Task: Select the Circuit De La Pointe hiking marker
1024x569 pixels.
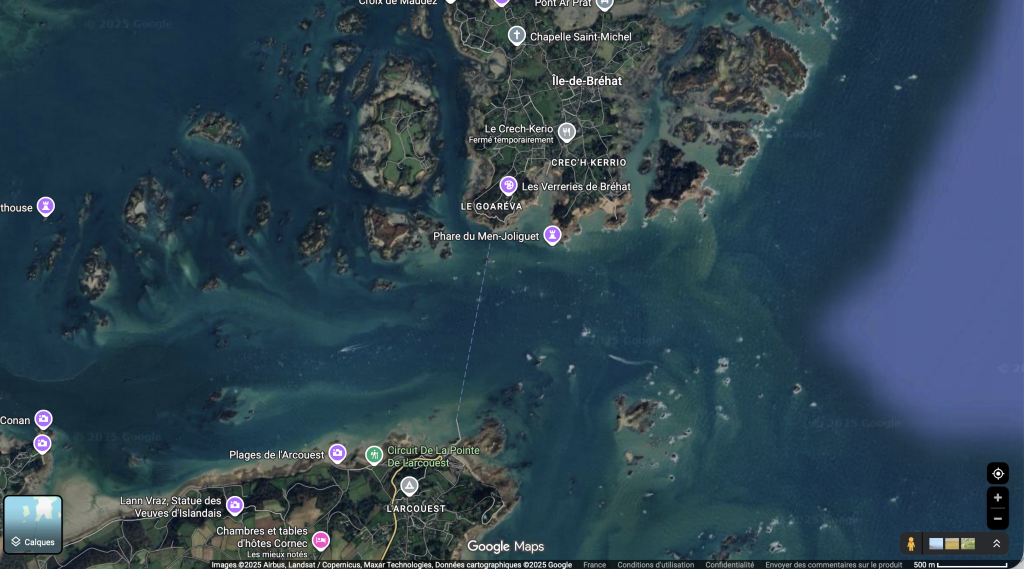Action: (374, 455)
